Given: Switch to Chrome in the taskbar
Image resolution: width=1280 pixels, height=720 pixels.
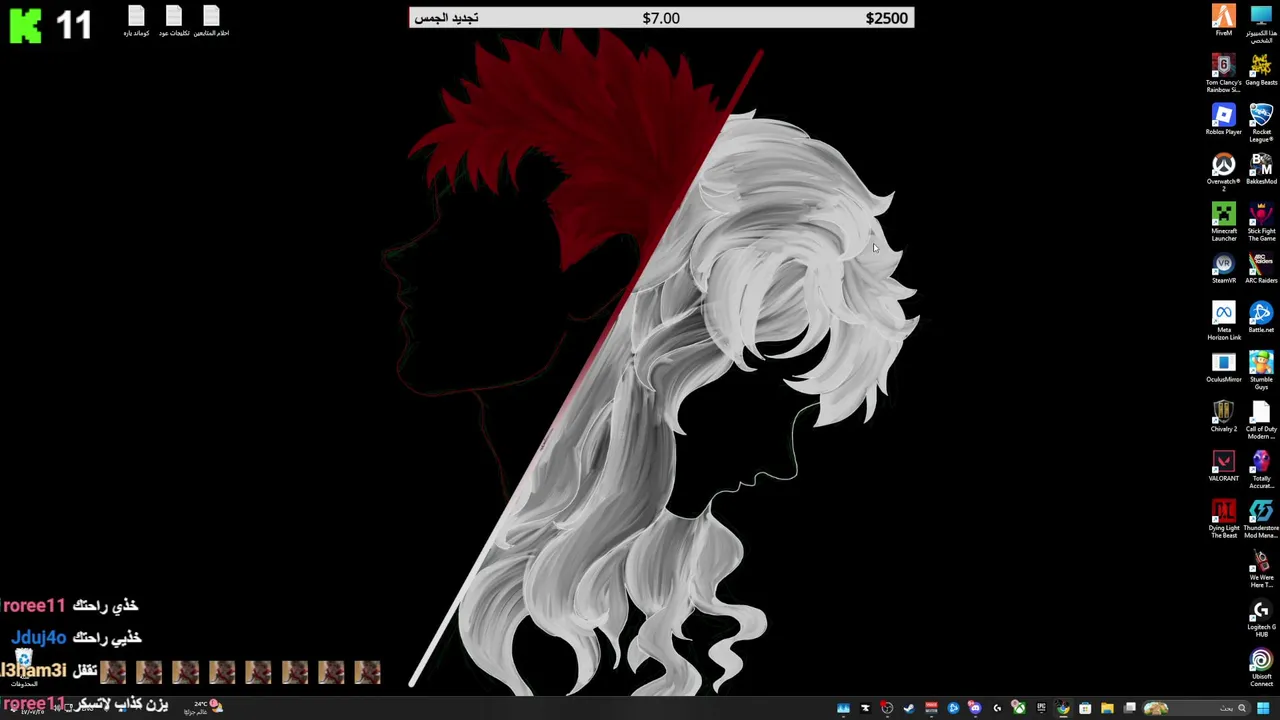Looking at the screenshot, I should tap(1063, 708).
